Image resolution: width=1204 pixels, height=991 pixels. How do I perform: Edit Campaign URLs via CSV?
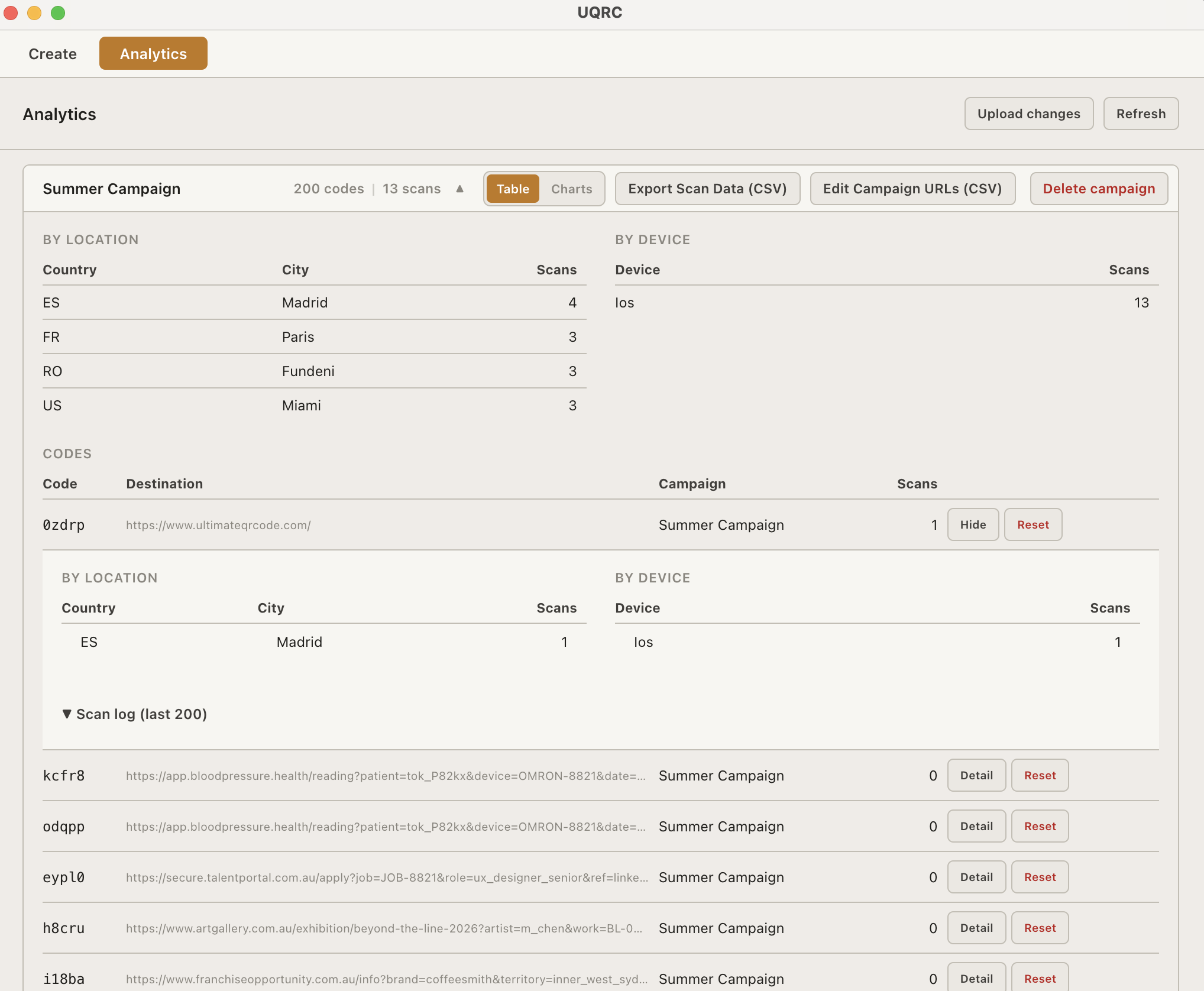[912, 189]
